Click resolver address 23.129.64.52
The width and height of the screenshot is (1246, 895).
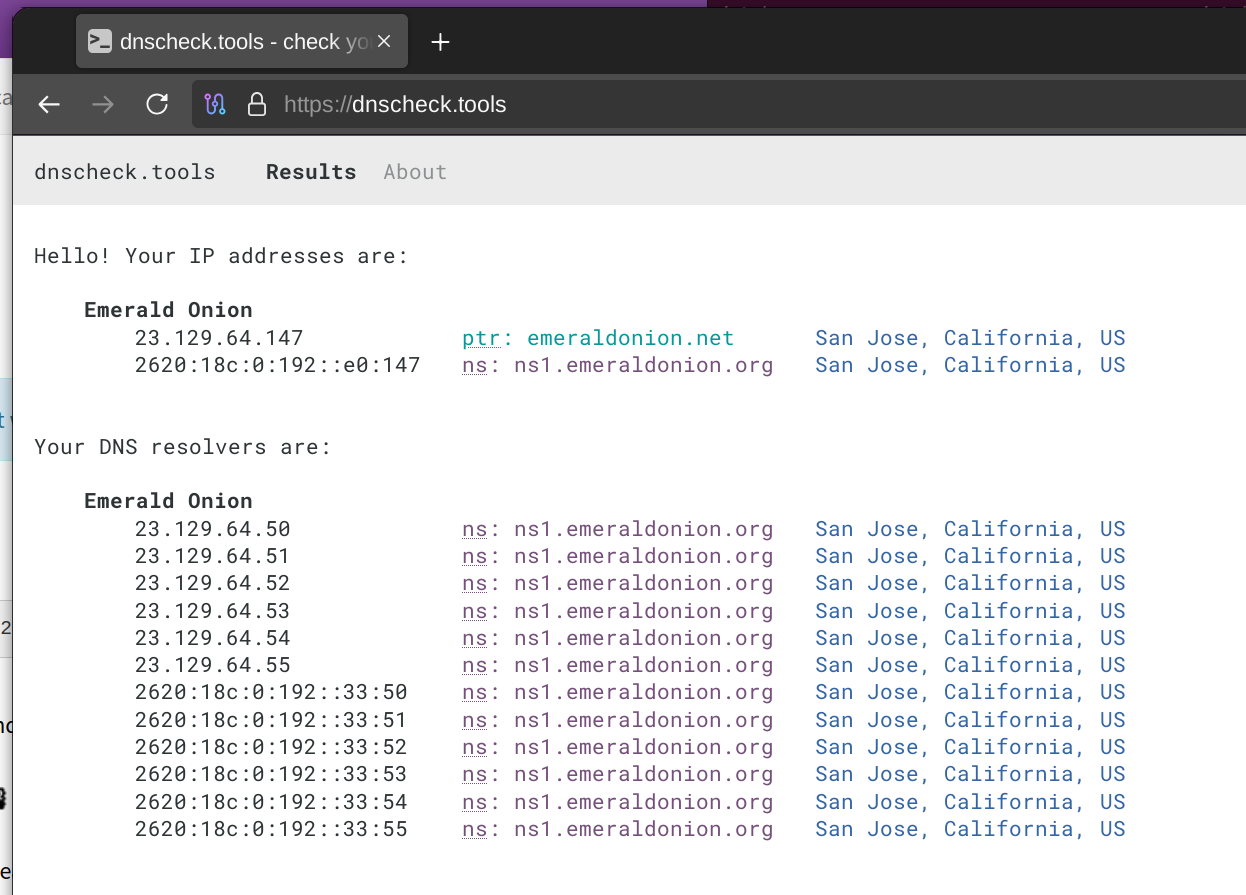[213, 583]
